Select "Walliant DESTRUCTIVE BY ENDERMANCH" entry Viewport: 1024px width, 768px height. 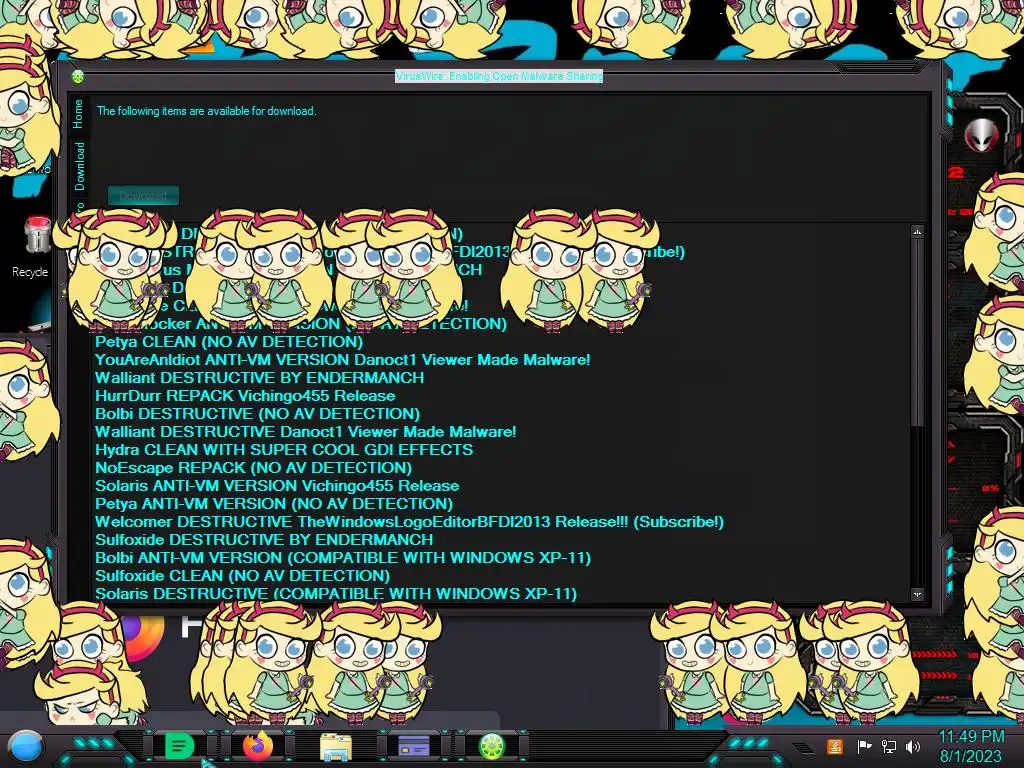coord(259,377)
